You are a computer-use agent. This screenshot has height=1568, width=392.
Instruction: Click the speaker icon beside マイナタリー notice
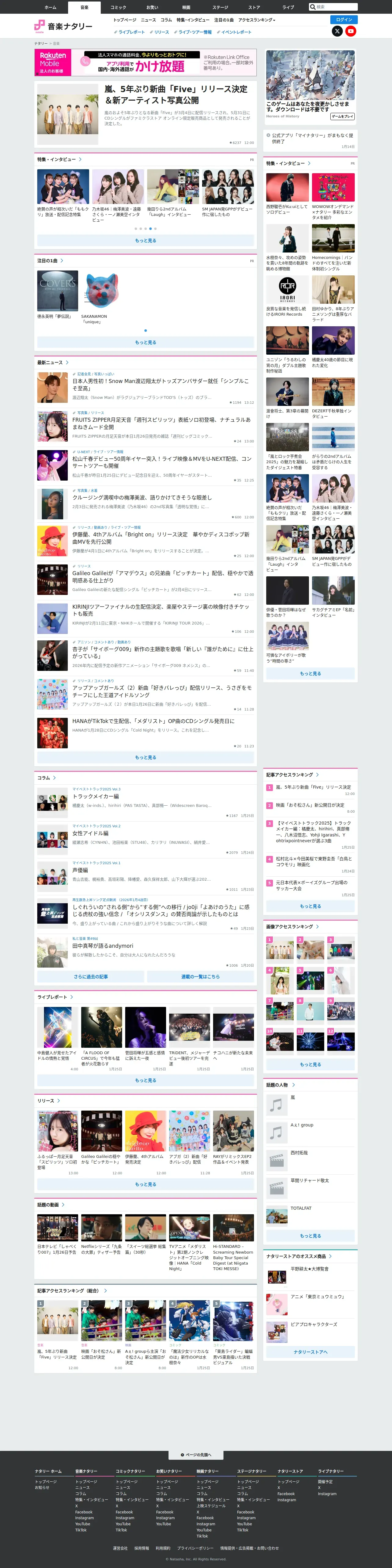(268, 135)
